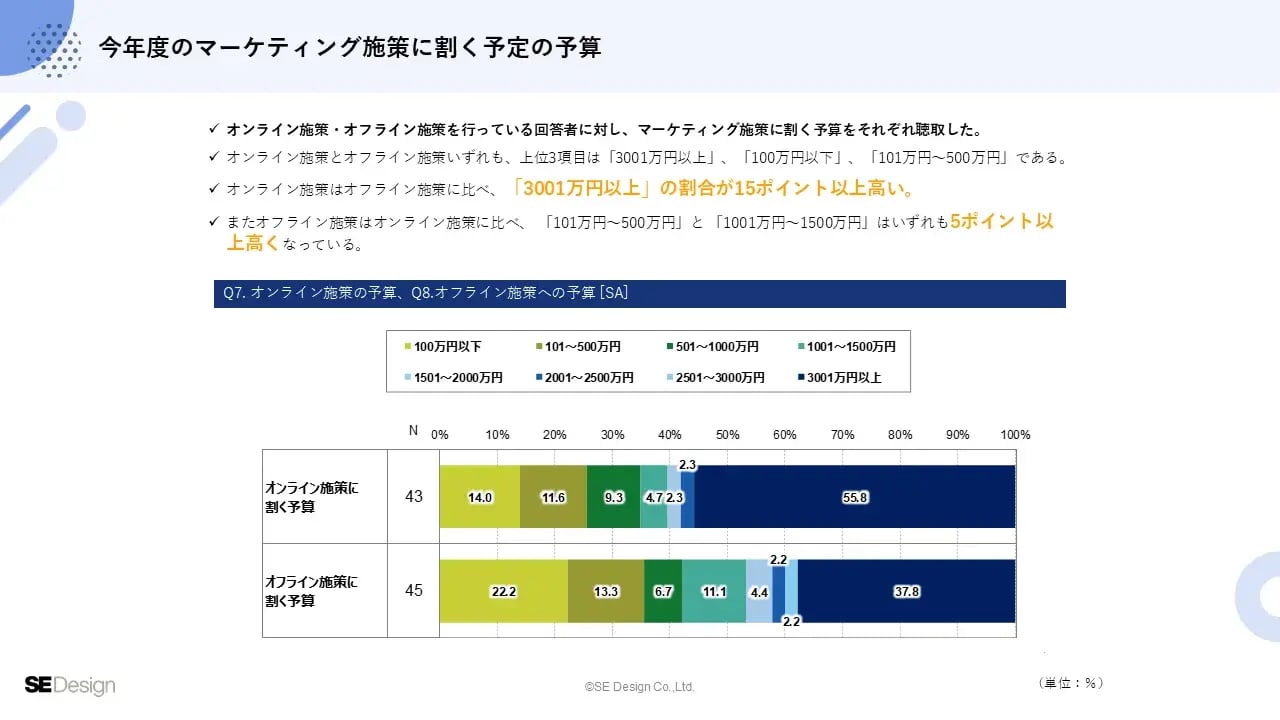
Task: Click the 80% axis label
Action: point(900,435)
